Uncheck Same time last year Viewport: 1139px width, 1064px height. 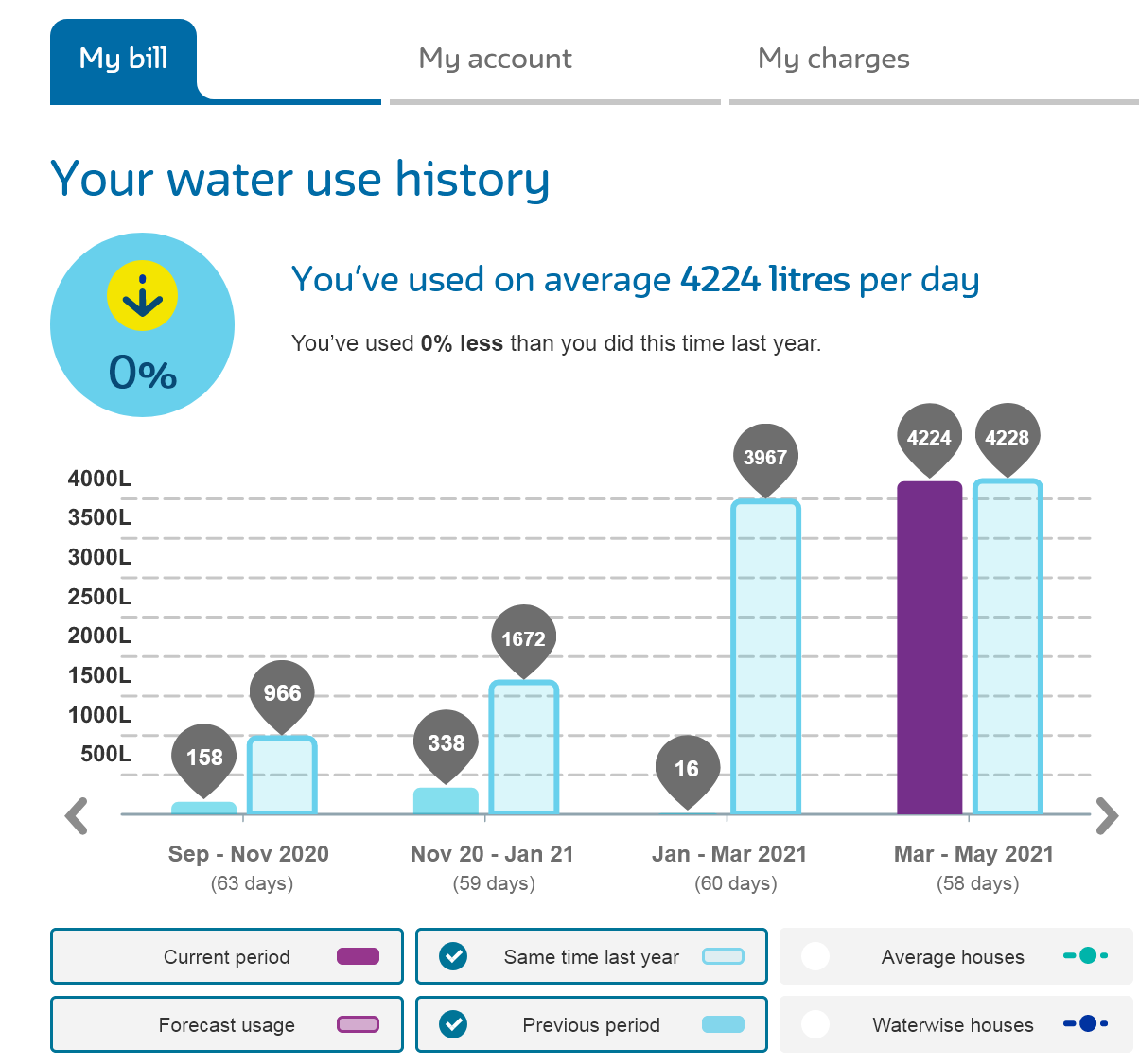point(454,956)
